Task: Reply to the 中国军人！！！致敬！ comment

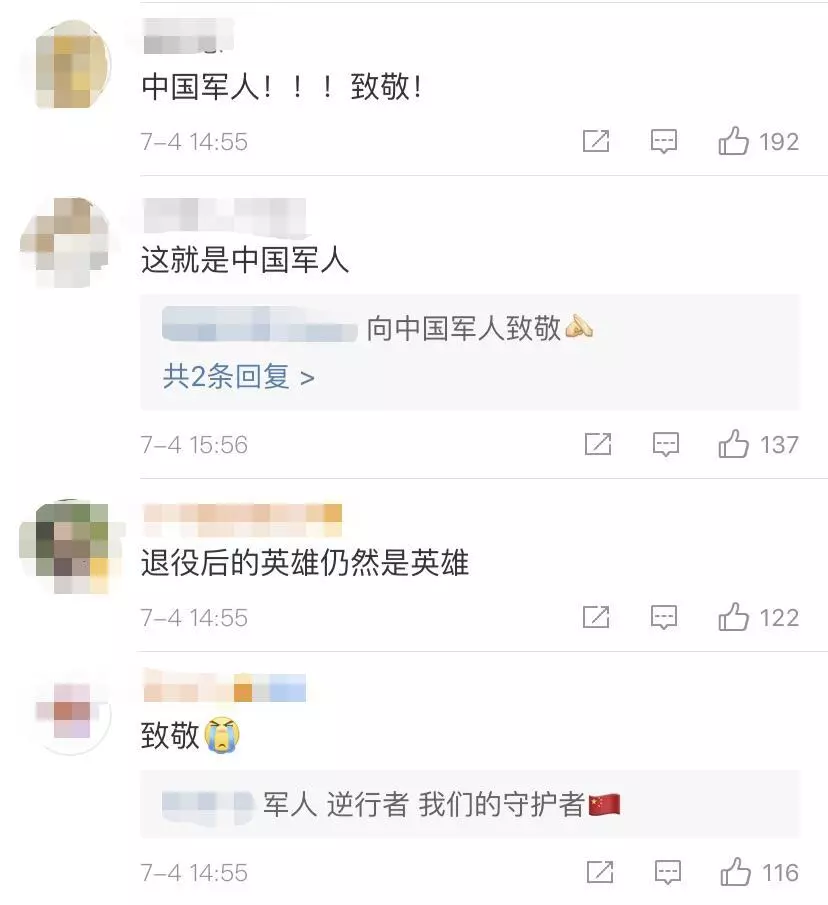Action: 664,141
